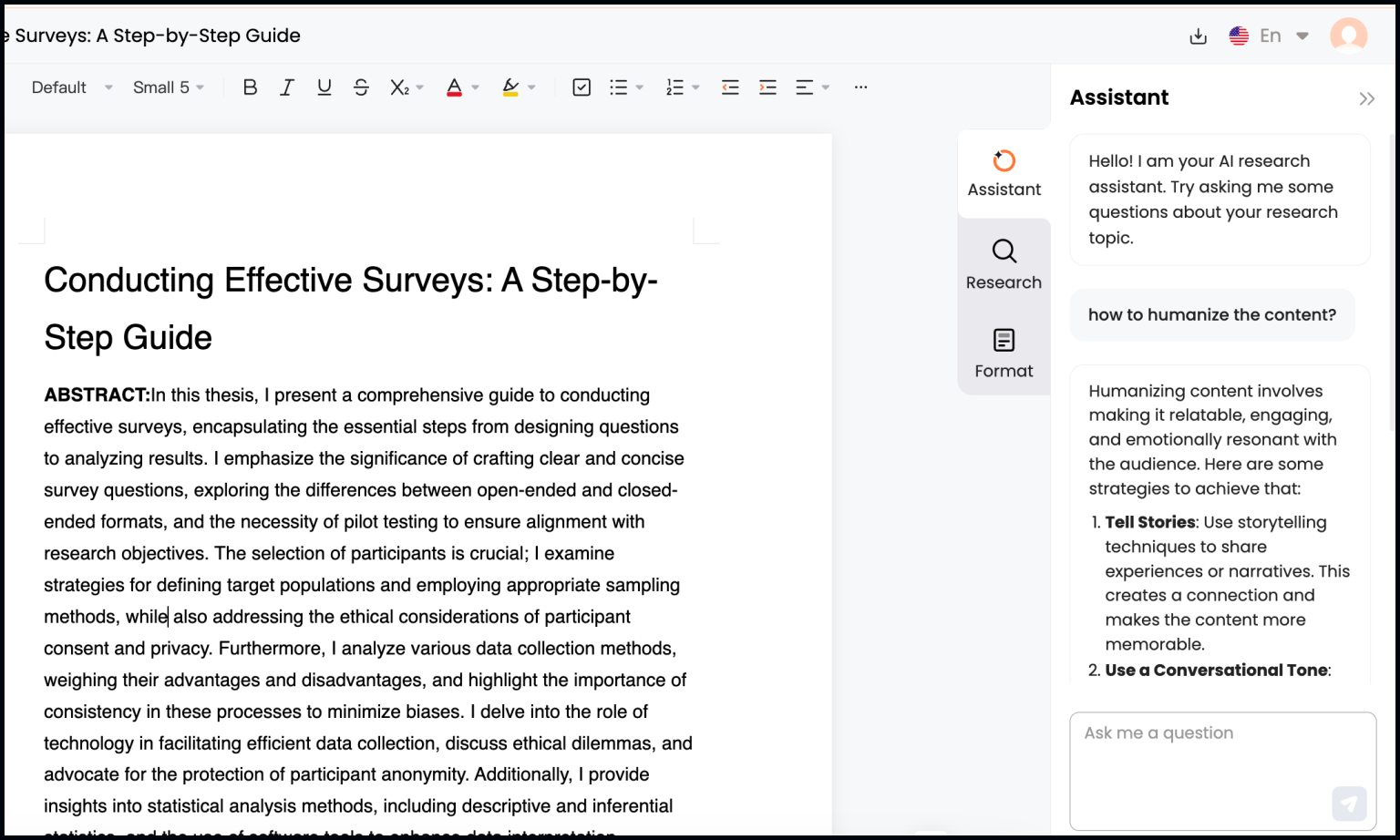
Task: Open the font color picker
Action: pyautogui.click(x=455, y=87)
